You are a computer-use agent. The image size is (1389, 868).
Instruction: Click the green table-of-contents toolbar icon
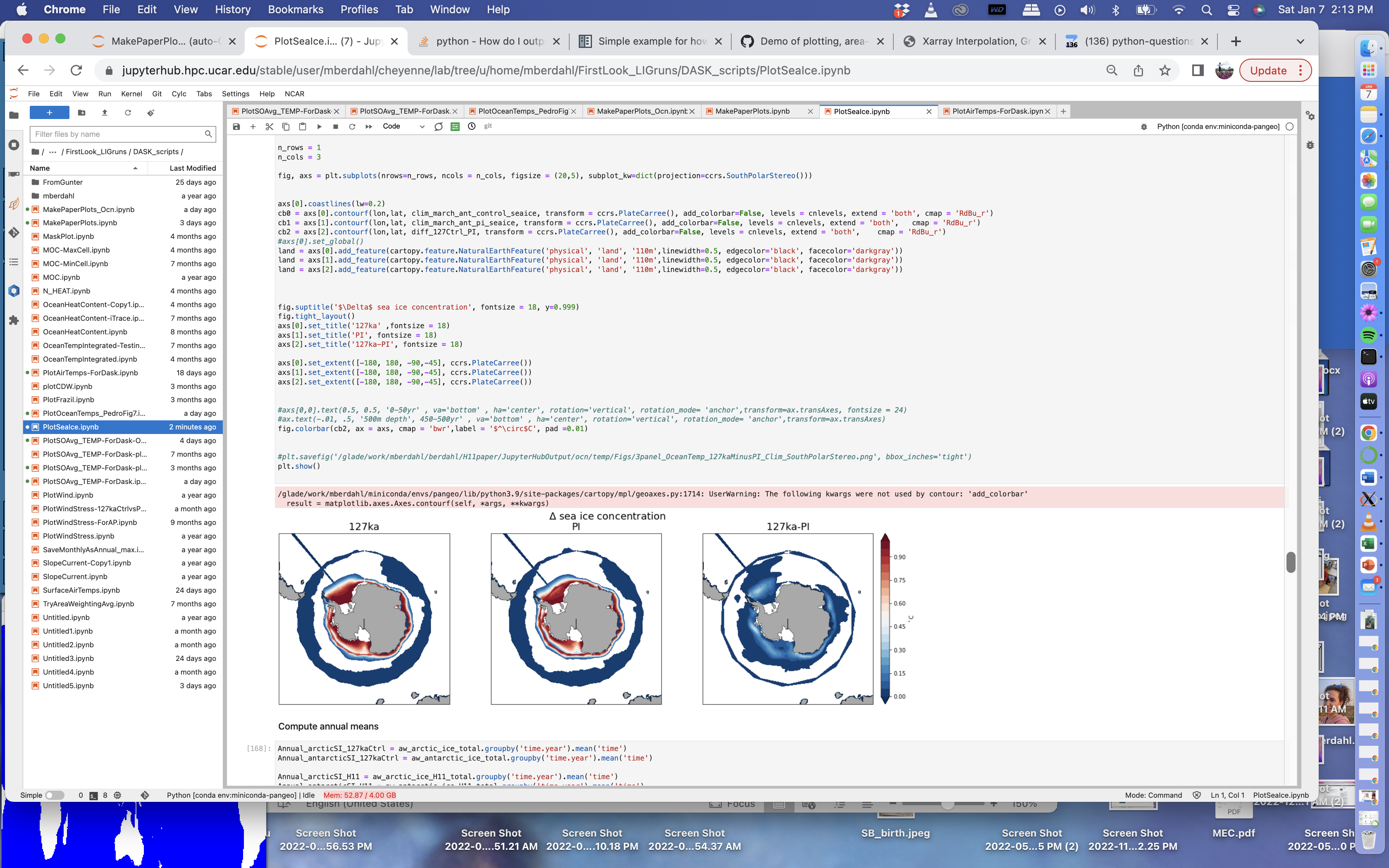pos(455,126)
